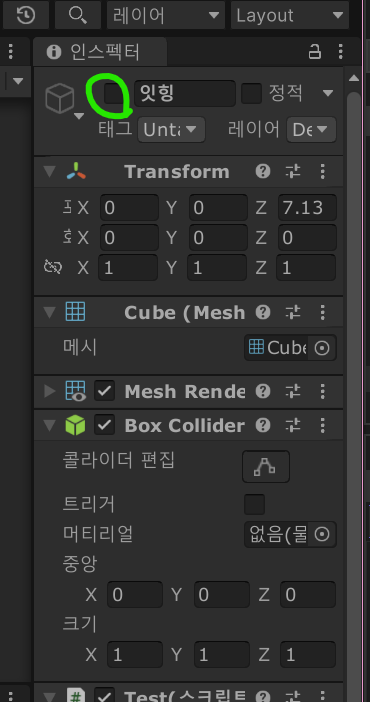Open the mesh object picker circle
This screenshot has width=370, height=702.
tap(322, 348)
